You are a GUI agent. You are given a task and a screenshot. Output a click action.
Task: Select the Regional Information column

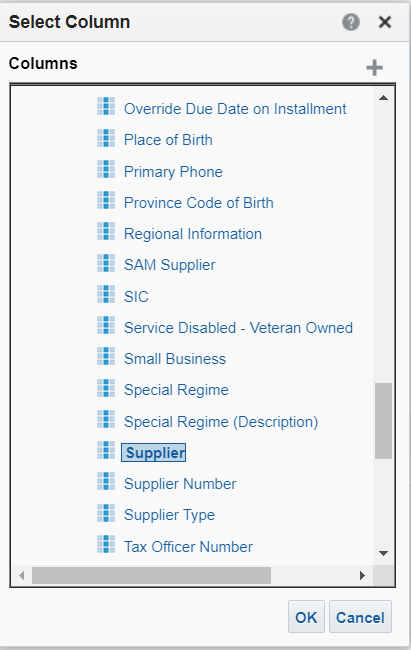coord(193,234)
